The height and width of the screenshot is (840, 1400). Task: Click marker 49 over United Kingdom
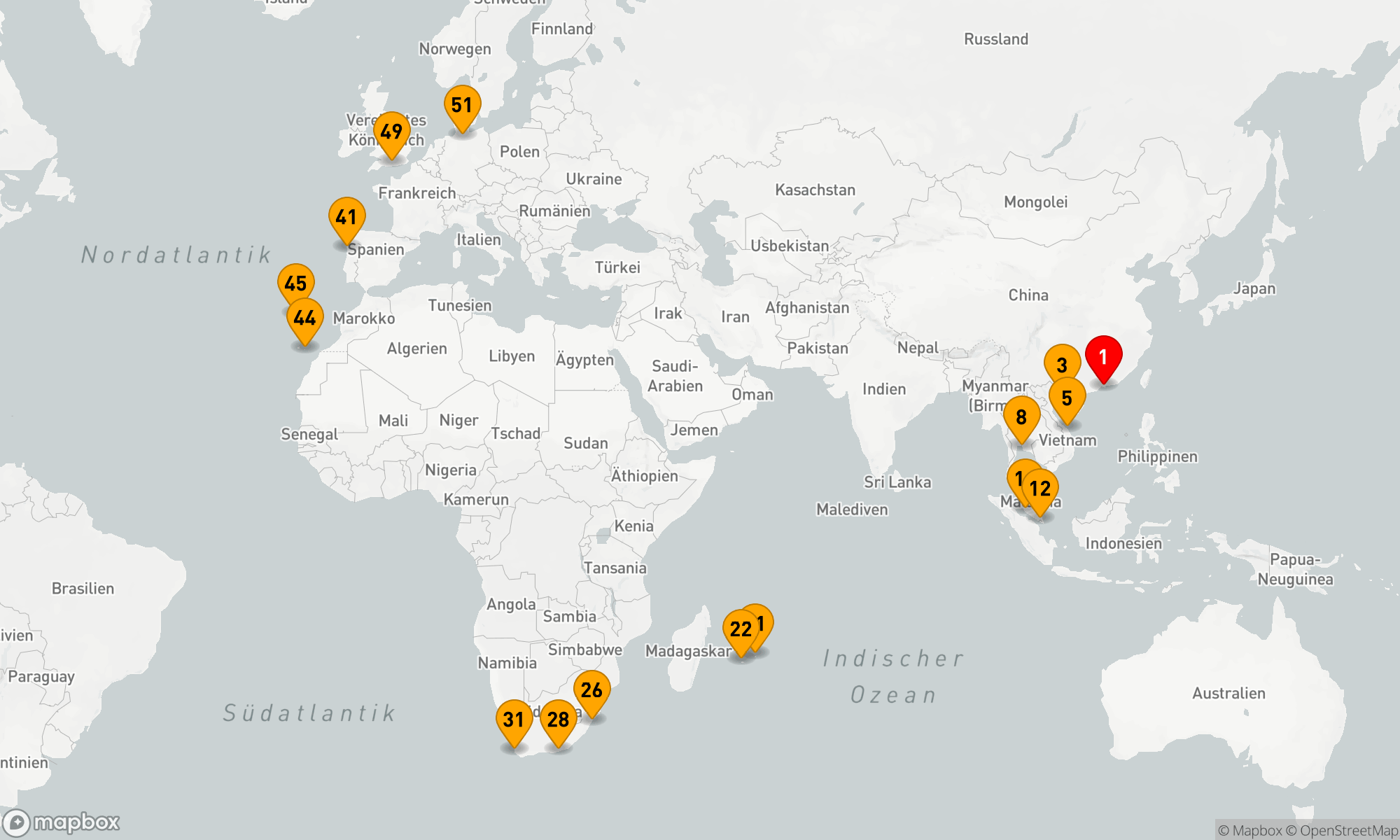click(391, 132)
